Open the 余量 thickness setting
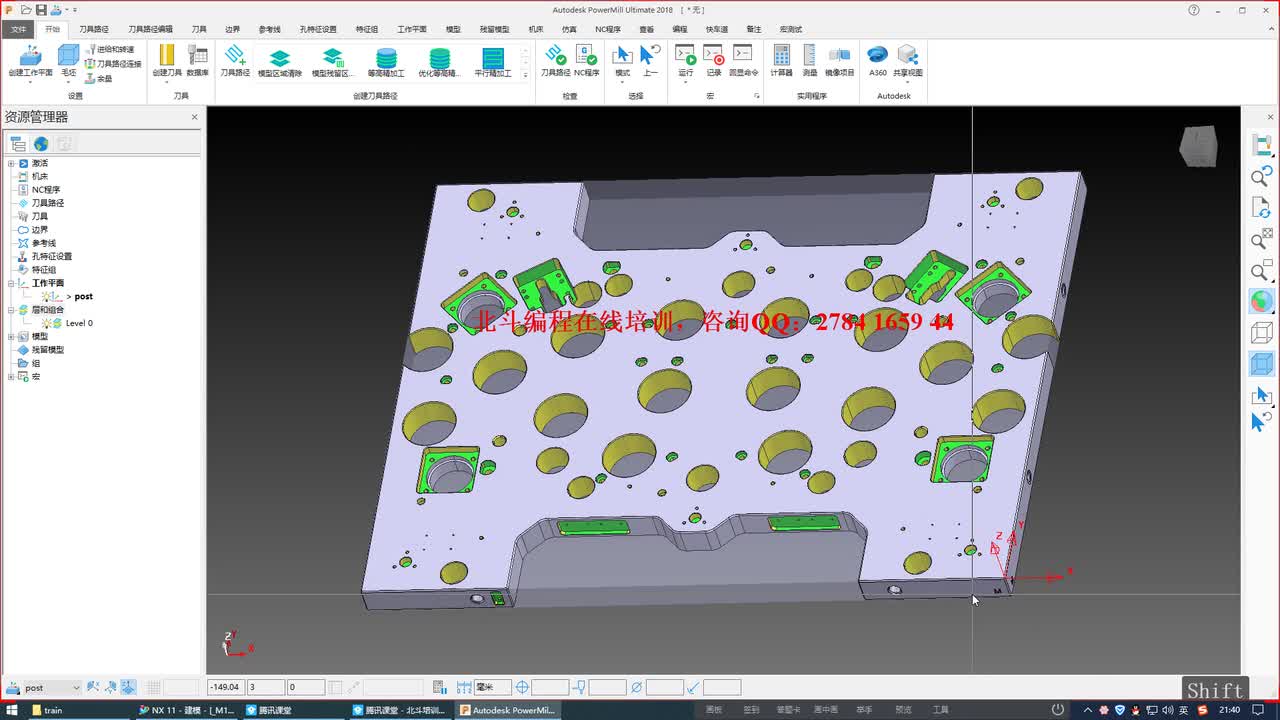 tap(98, 78)
